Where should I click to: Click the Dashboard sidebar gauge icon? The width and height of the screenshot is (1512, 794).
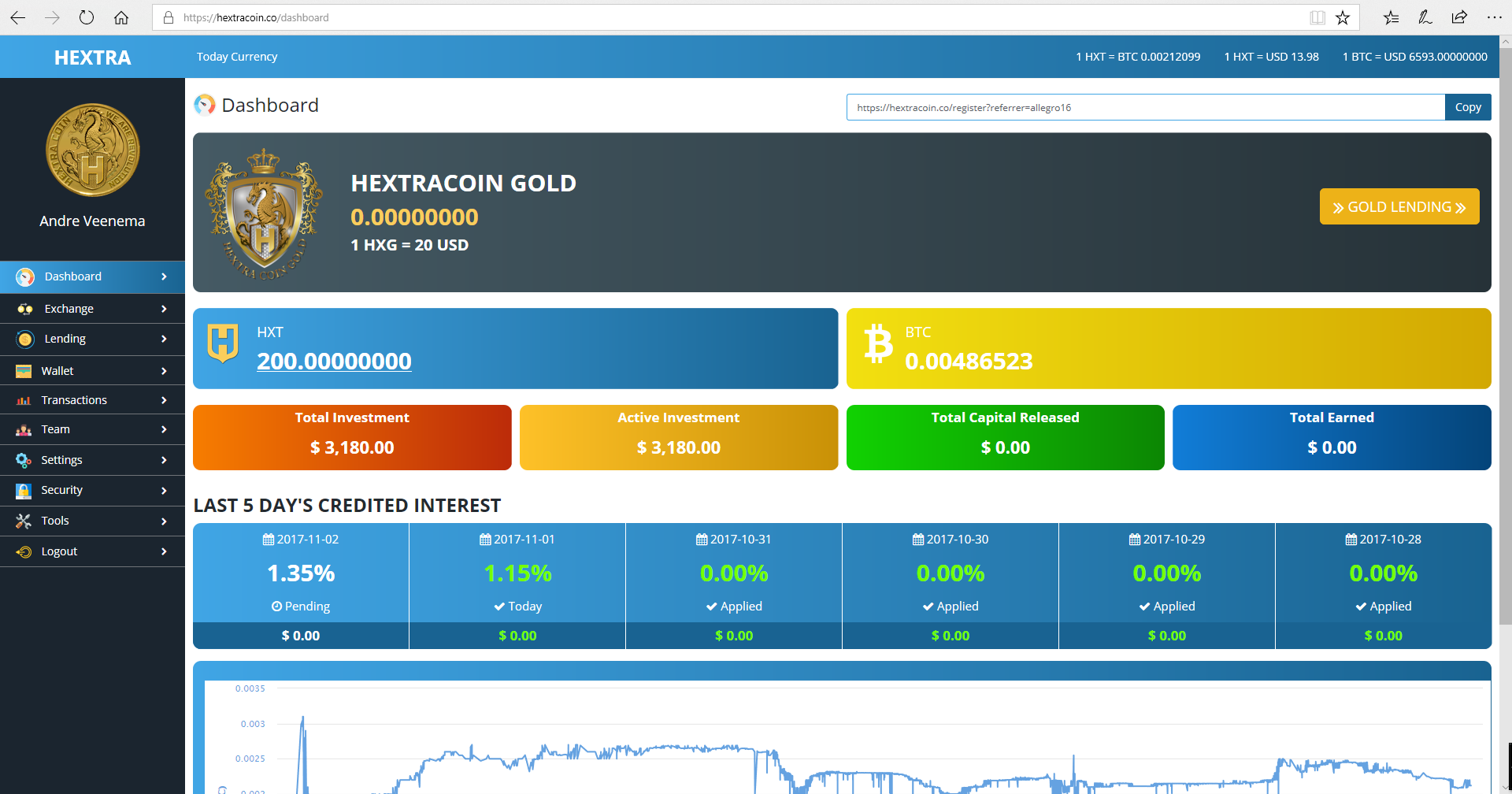point(25,277)
